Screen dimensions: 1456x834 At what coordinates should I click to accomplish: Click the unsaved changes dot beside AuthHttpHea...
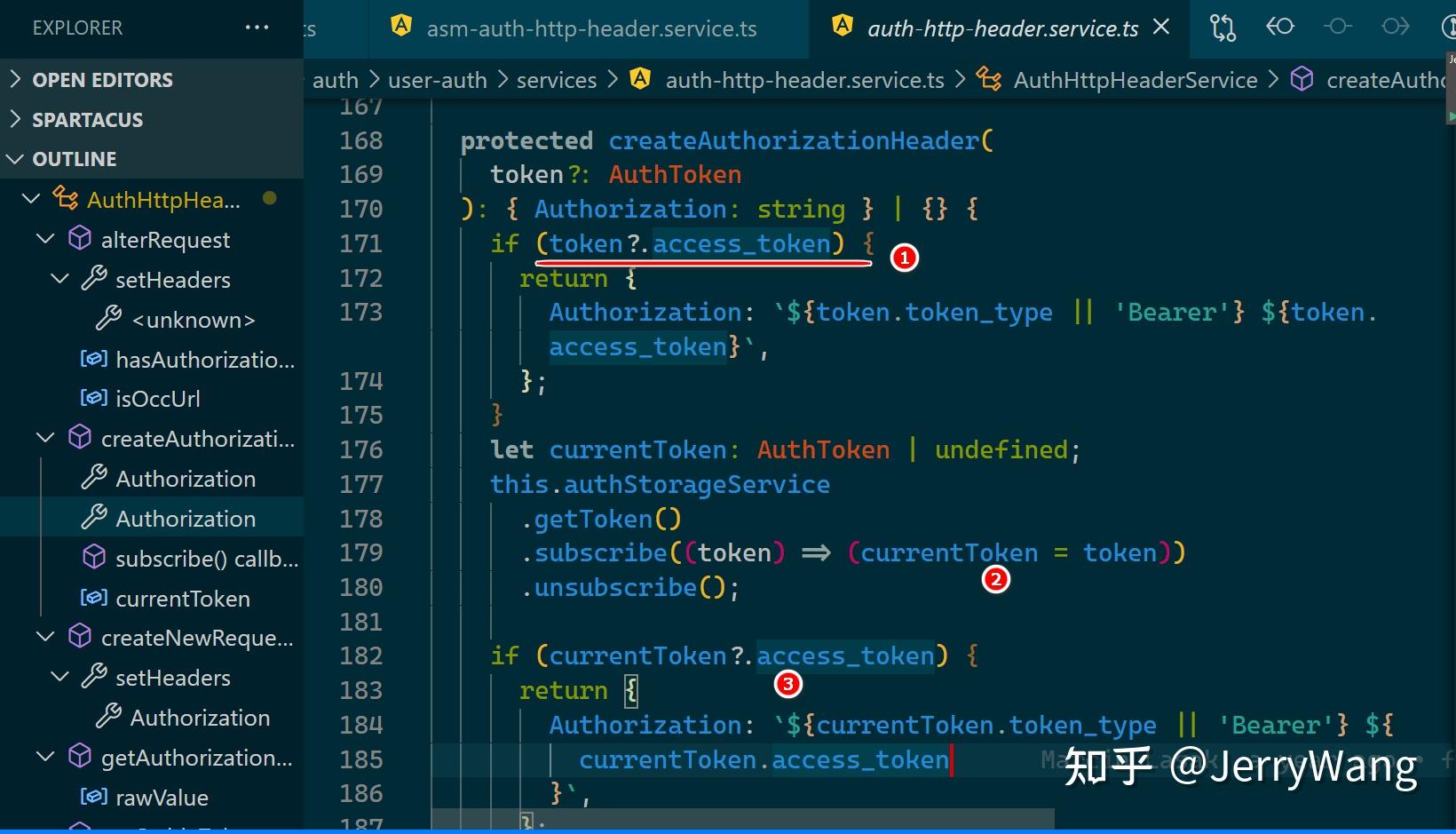pos(269,199)
